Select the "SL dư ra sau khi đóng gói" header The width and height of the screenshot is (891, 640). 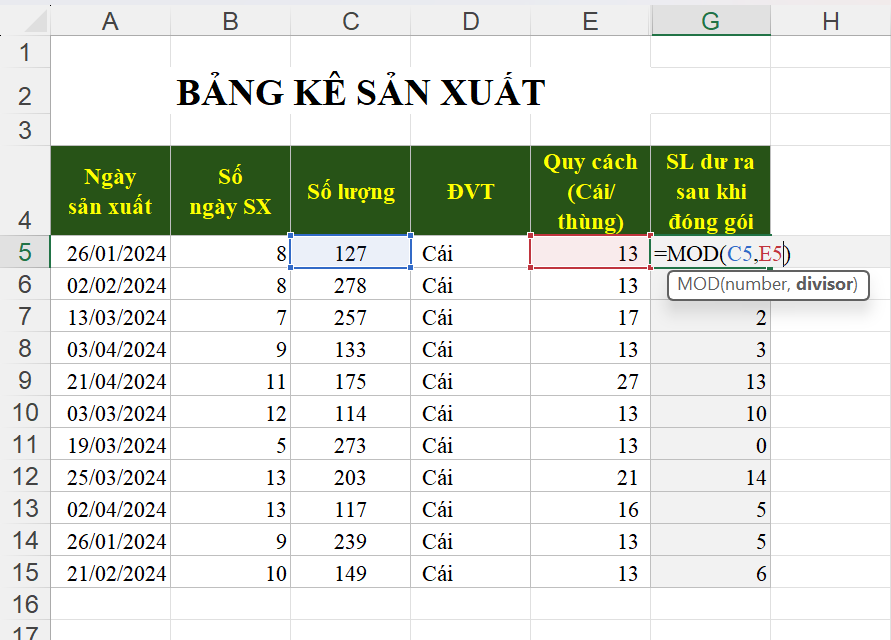coord(710,191)
